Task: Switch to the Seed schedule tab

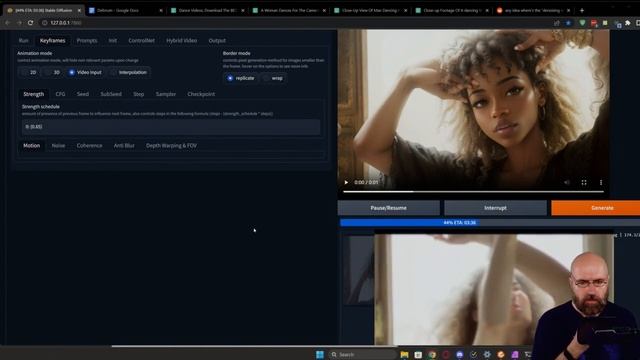Action: pyautogui.click(x=82, y=94)
